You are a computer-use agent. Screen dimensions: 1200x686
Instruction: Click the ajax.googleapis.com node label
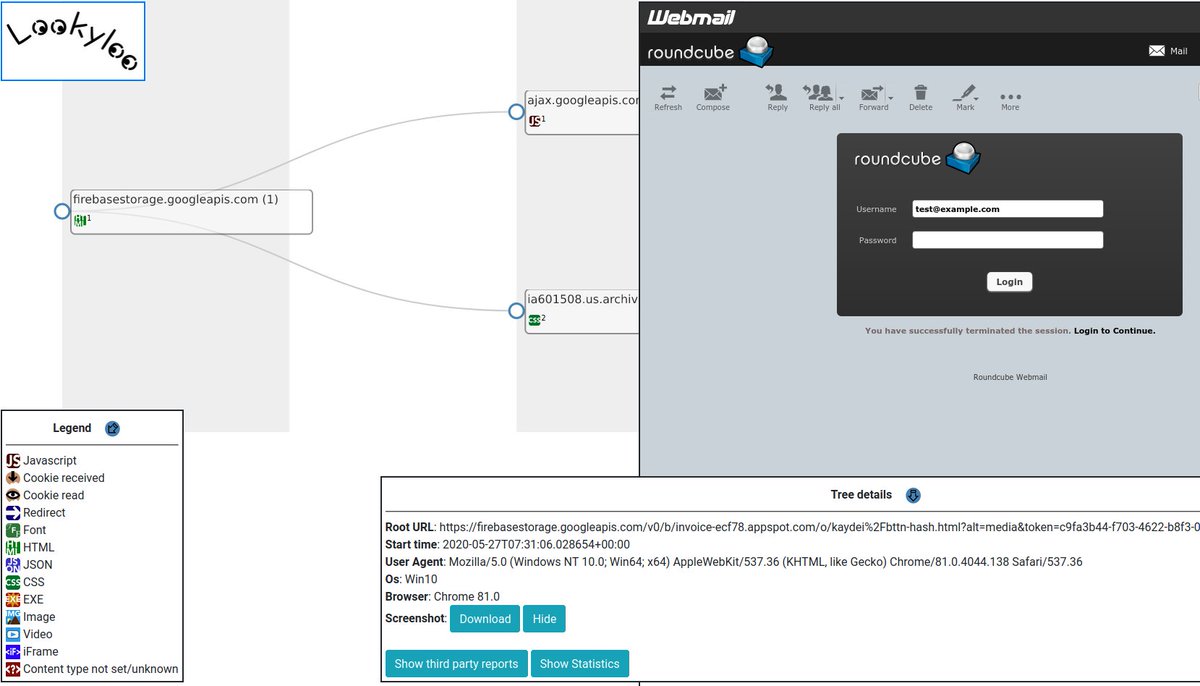(x=583, y=100)
